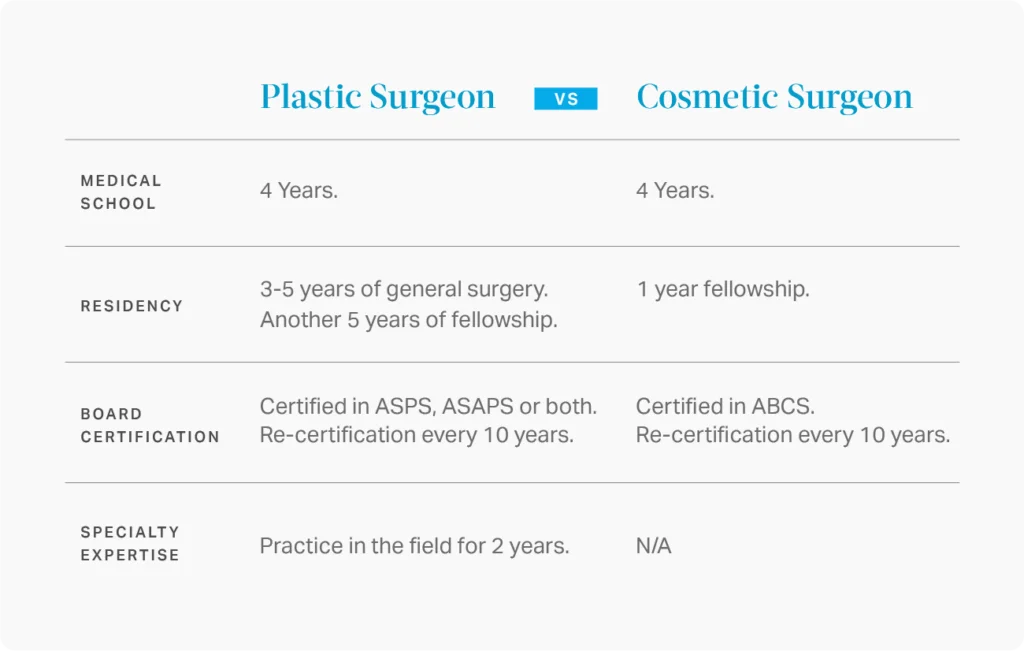Click the N/A entry under Cosmetic Surgeon
This screenshot has height=651, width=1024.
pos(653,546)
